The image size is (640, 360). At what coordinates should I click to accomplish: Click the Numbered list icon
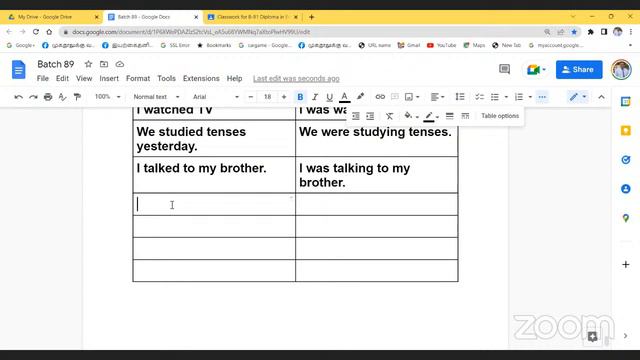[x=519, y=97]
